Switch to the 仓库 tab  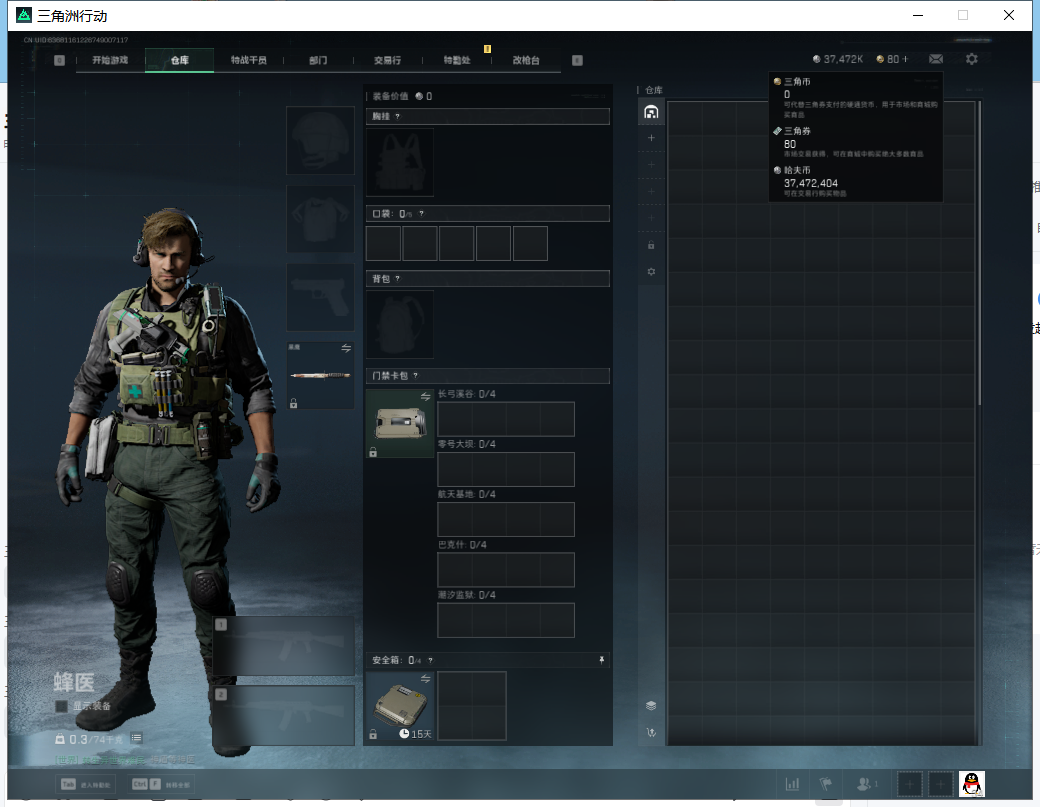[179, 60]
